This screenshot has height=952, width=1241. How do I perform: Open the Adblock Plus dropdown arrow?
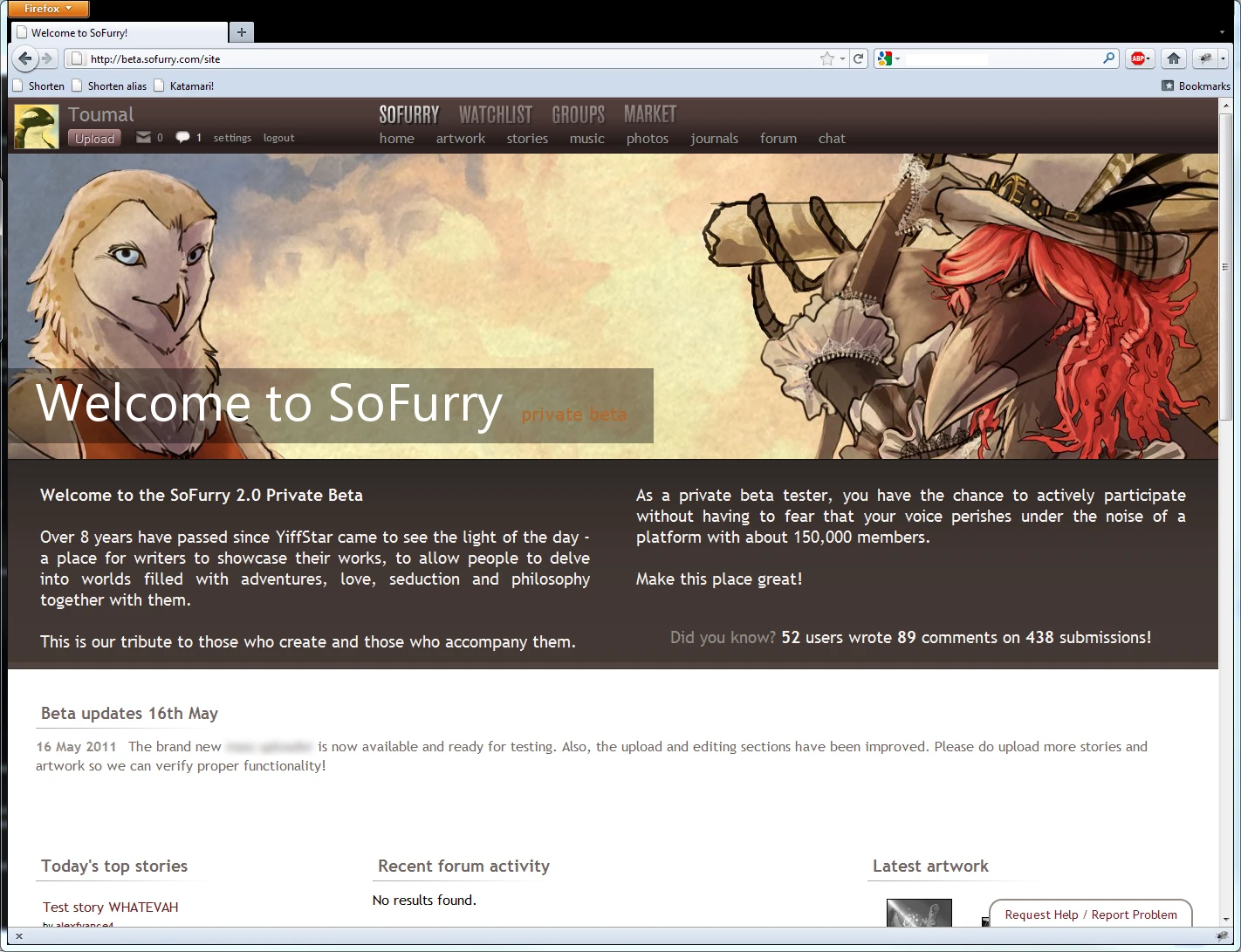click(1148, 58)
